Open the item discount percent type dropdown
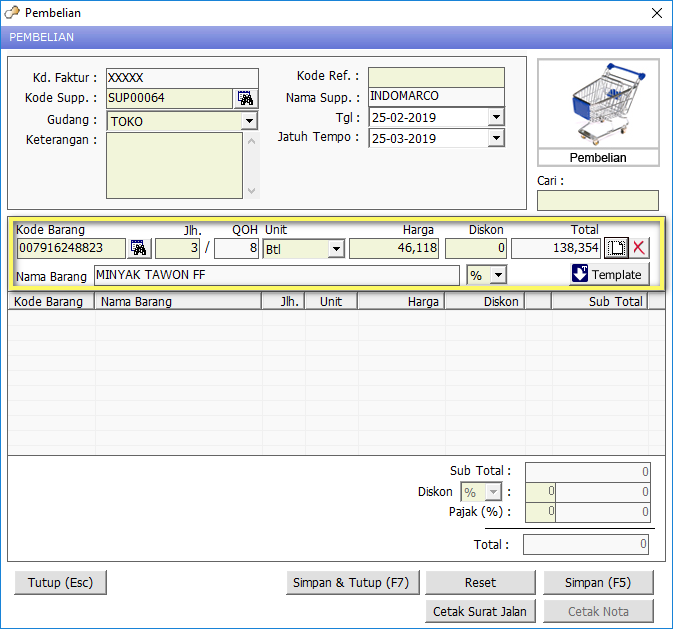The image size is (673, 629). tap(497, 275)
